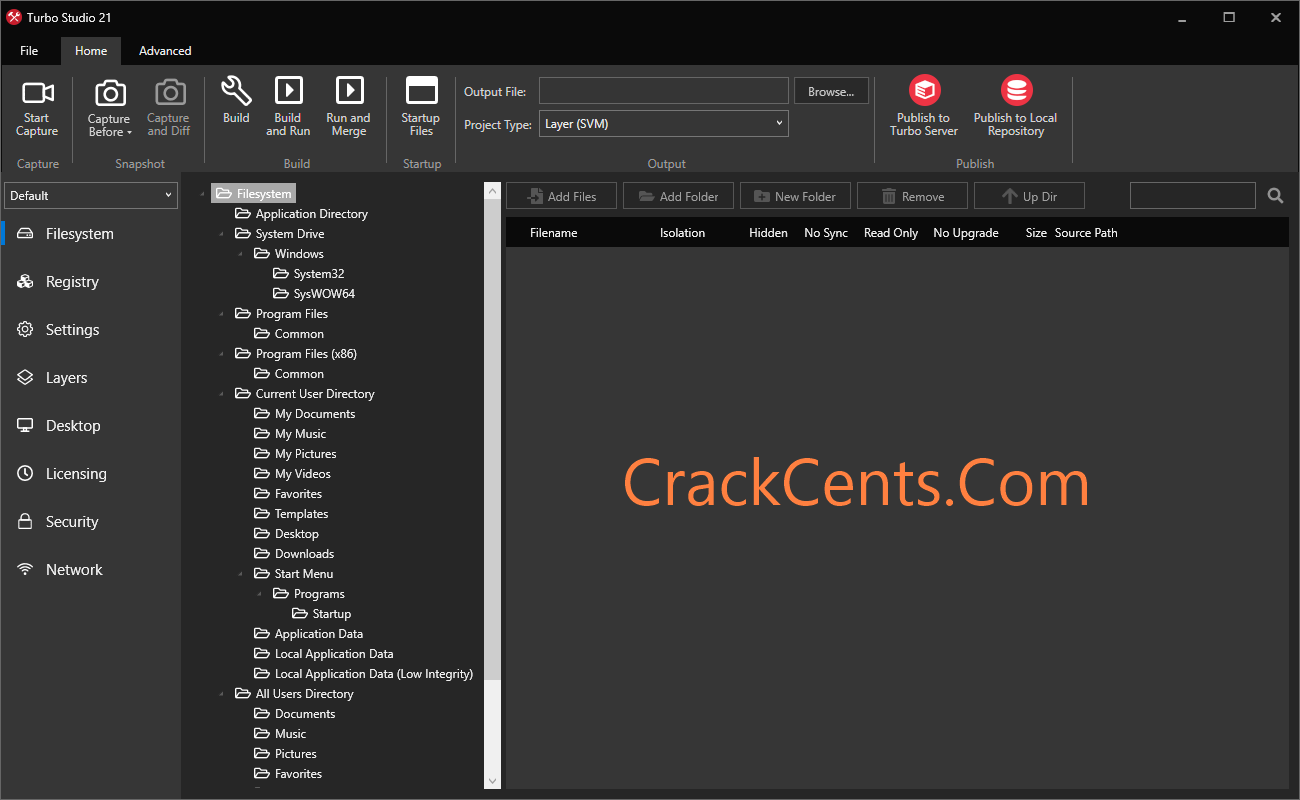
Task: Click the Add Folder button
Action: (x=678, y=196)
